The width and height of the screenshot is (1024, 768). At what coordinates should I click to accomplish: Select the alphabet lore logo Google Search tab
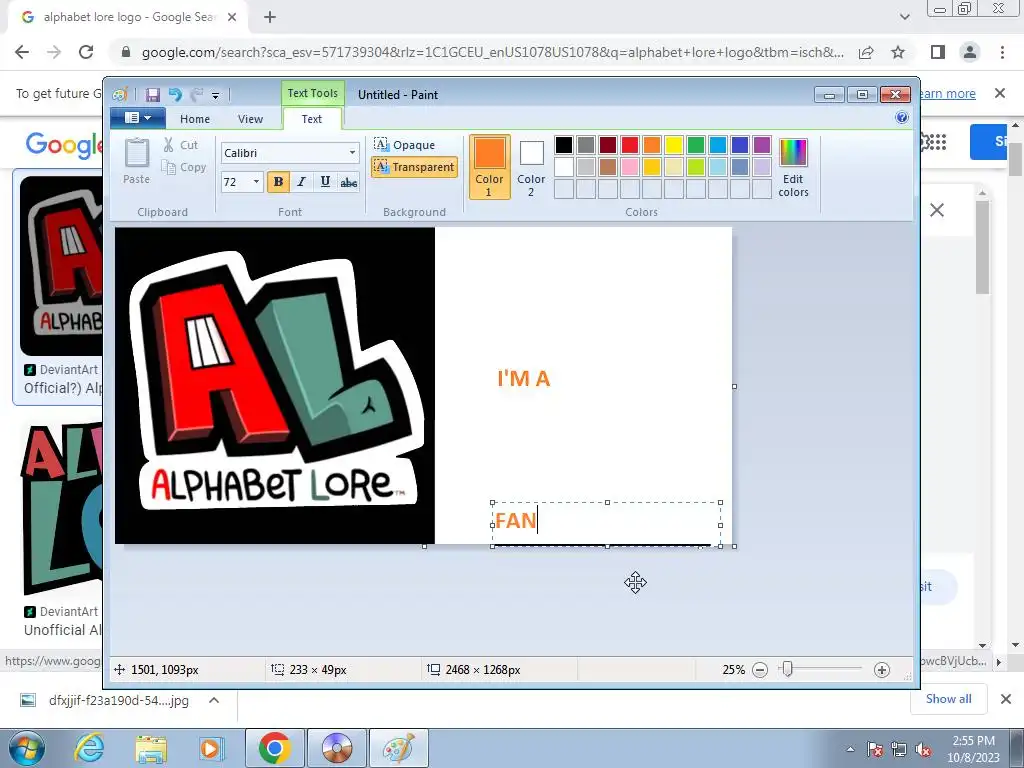point(128,18)
